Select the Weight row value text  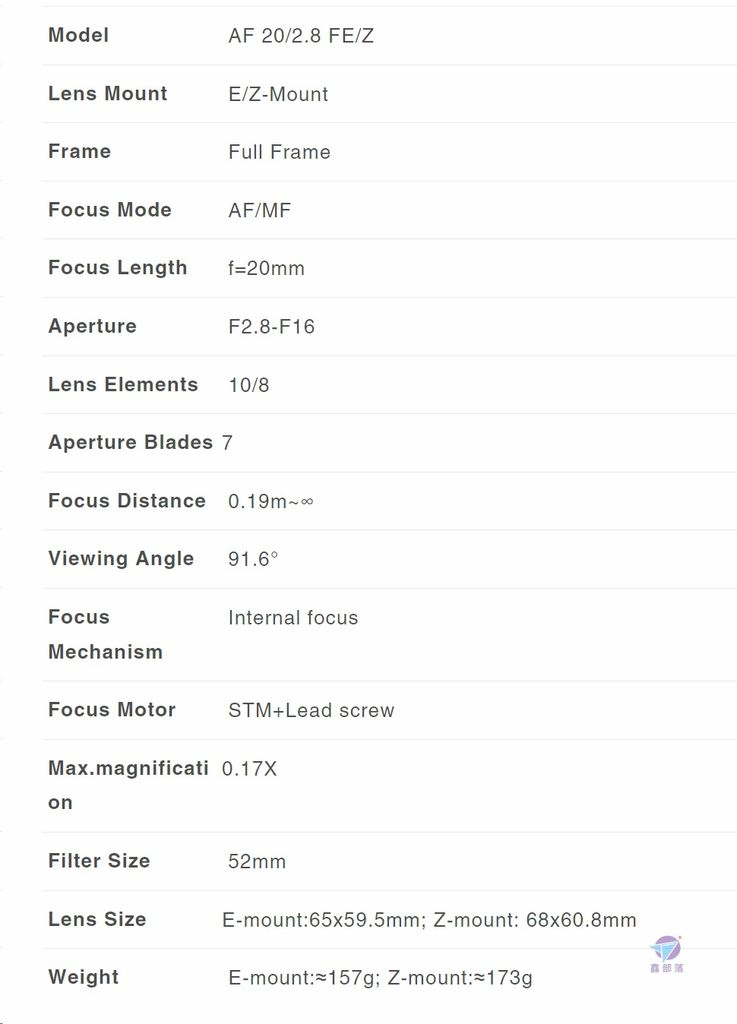pyautogui.click(x=381, y=978)
